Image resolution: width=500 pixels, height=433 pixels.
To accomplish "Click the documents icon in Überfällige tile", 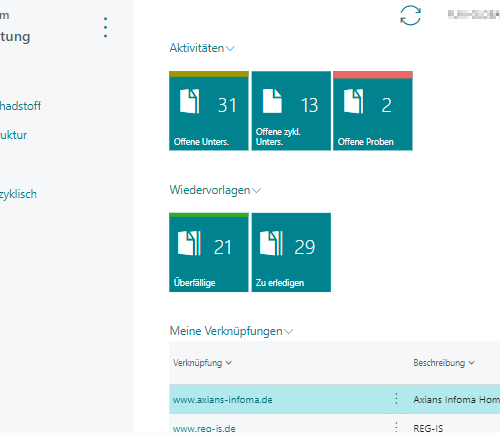I will [189, 243].
